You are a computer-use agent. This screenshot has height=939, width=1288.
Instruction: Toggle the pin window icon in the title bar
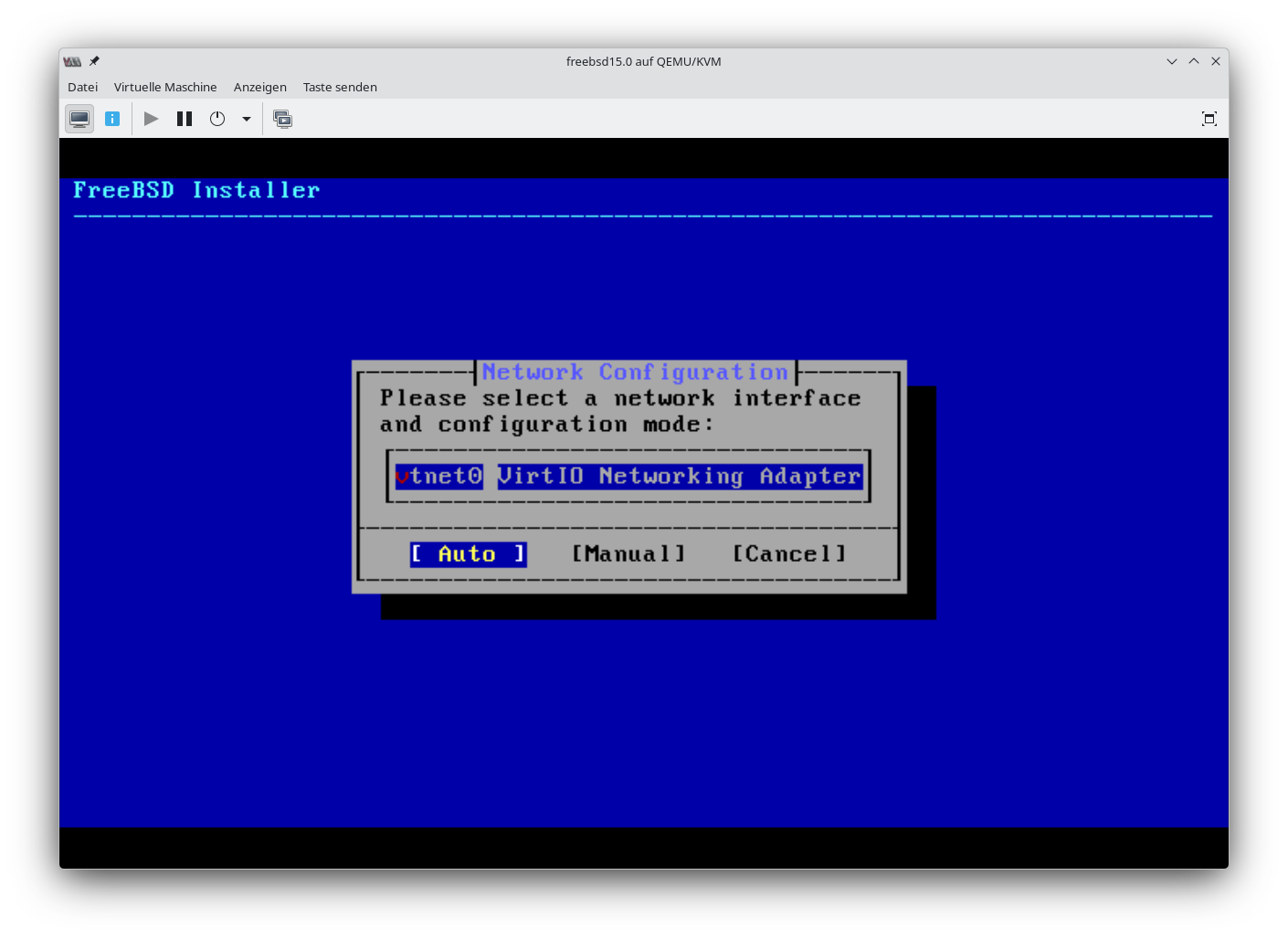[94, 61]
